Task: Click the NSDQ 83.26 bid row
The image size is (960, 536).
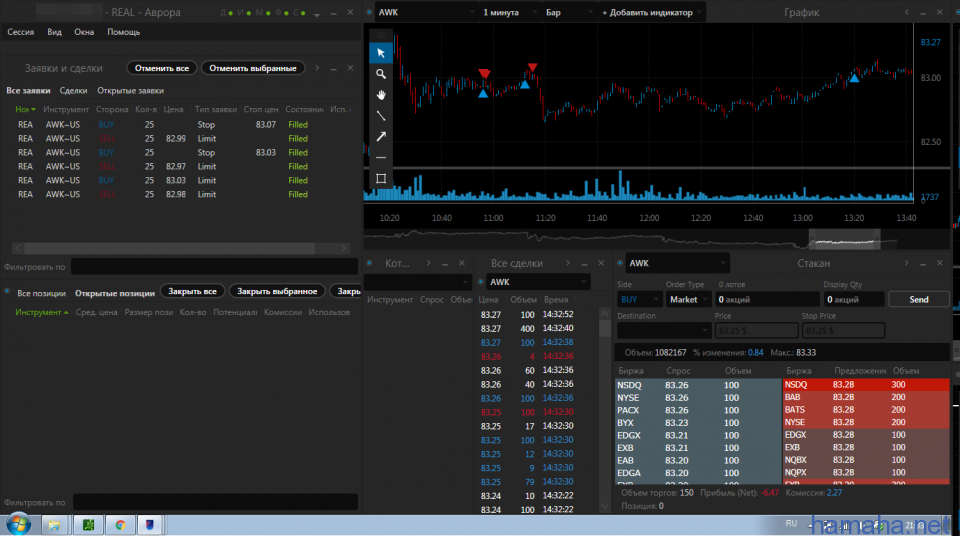Action: coord(698,385)
